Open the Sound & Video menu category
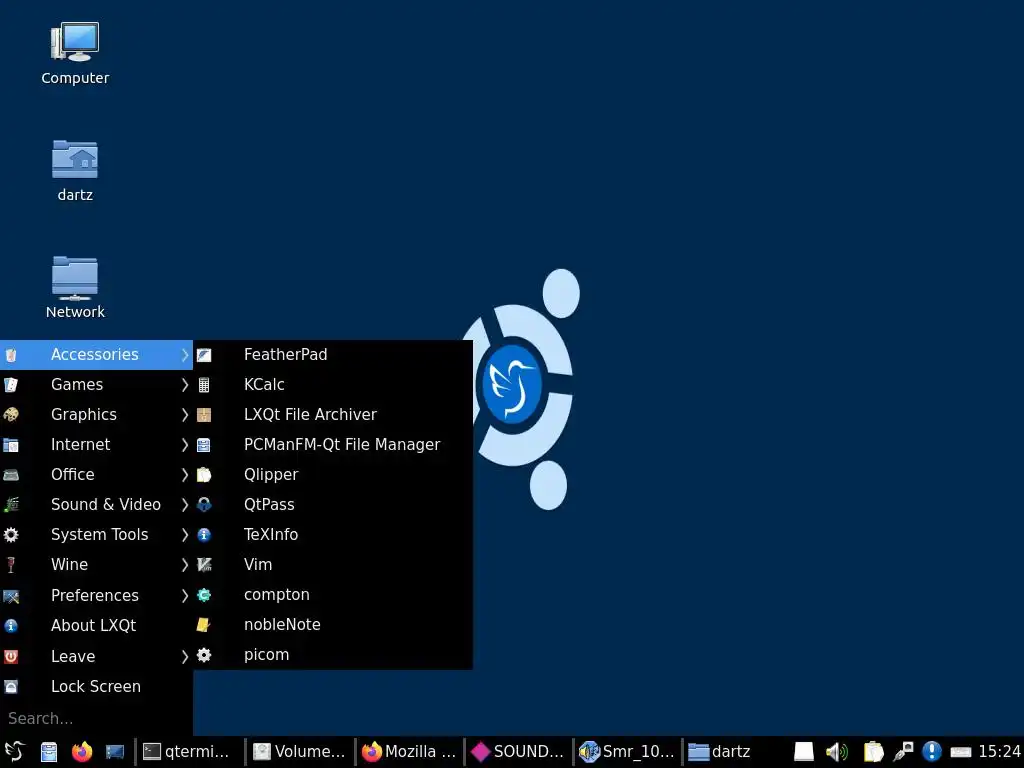The width and height of the screenshot is (1024, 768). click(x=96, y=505)
